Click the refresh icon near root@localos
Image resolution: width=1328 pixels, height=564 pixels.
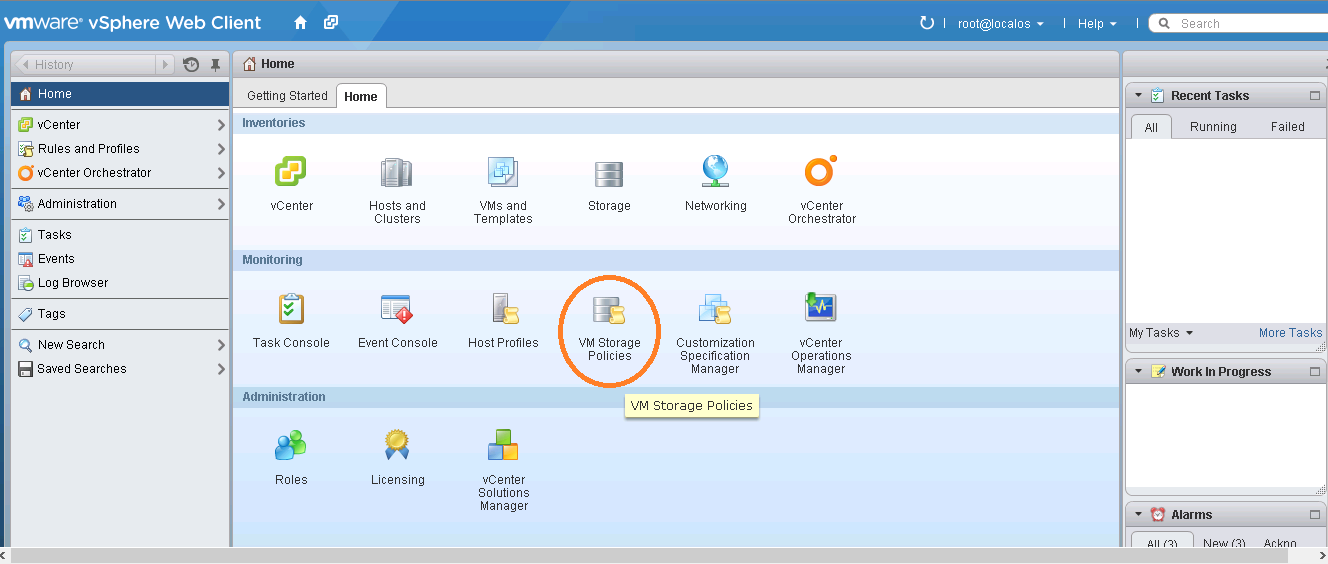tap(927, 23)
